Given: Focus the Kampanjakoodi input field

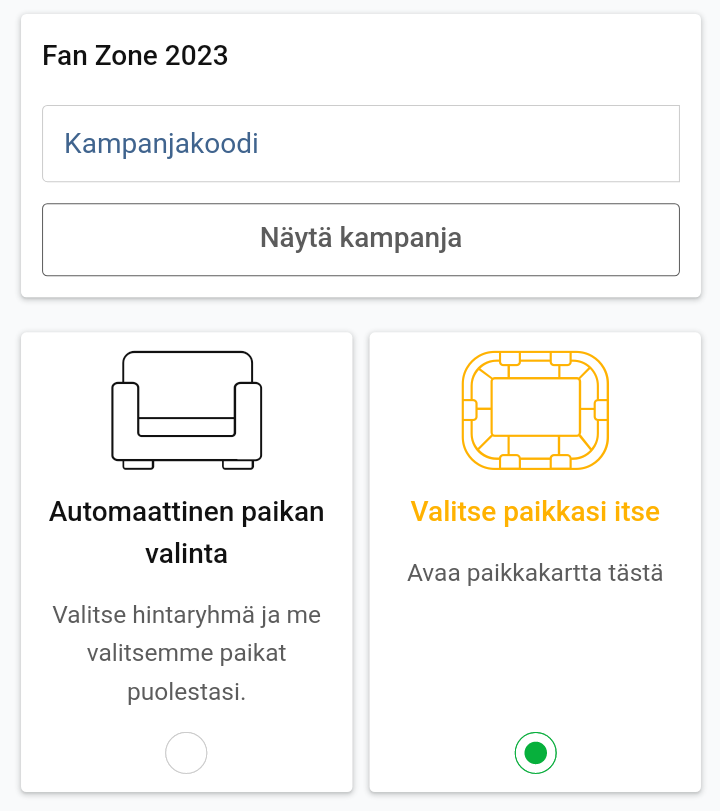Looking at the screenshot, I should click(x=360, y=144).
